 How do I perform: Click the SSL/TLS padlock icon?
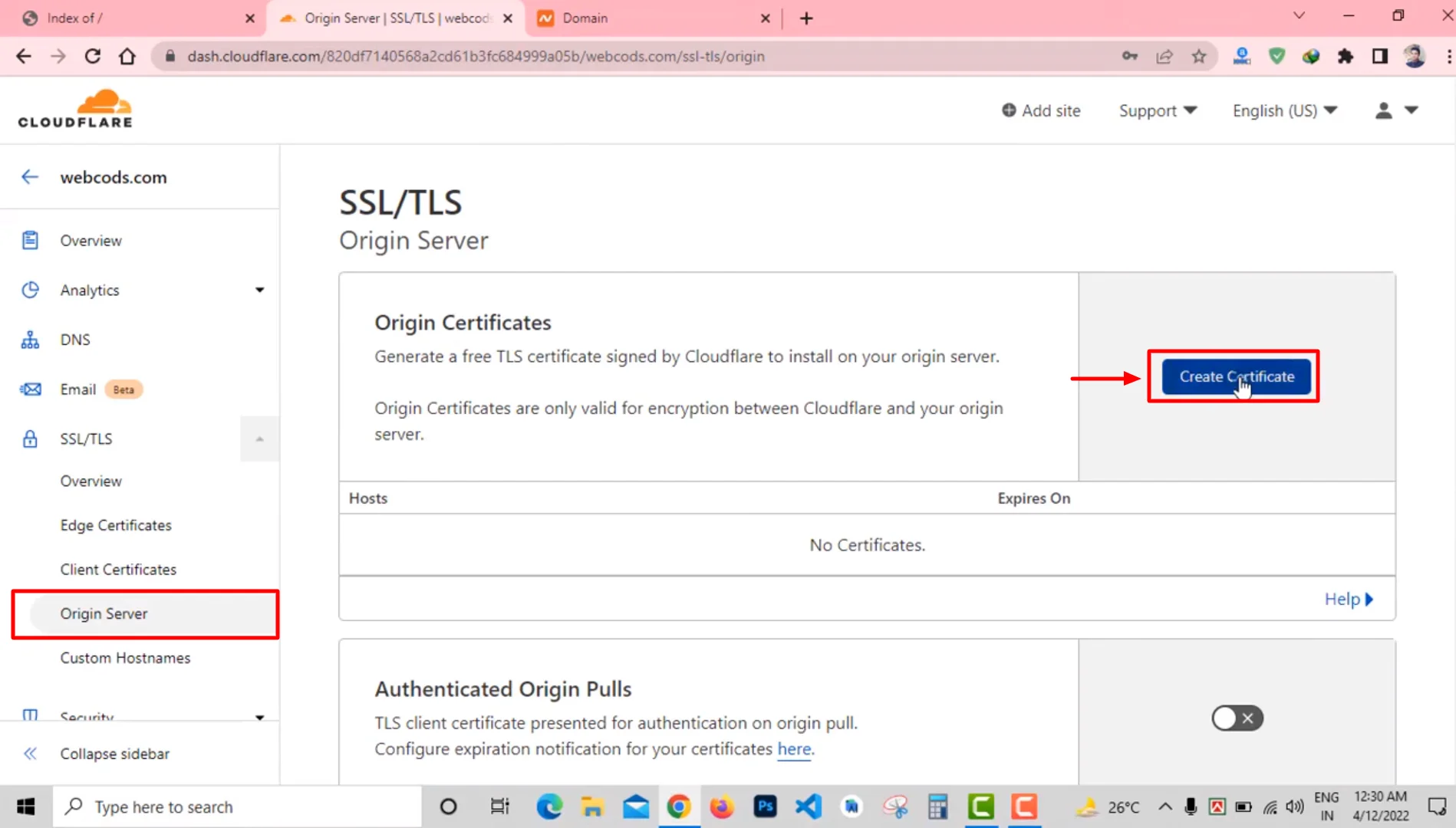click(x=30, y=439)
